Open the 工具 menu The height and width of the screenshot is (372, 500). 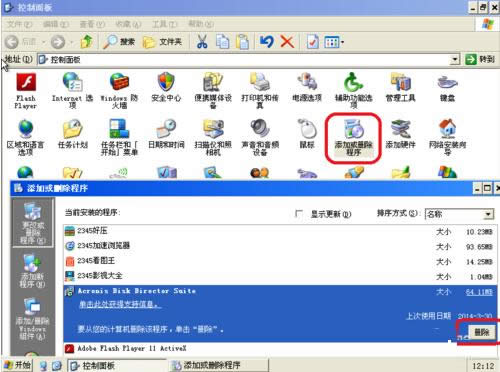165,24
